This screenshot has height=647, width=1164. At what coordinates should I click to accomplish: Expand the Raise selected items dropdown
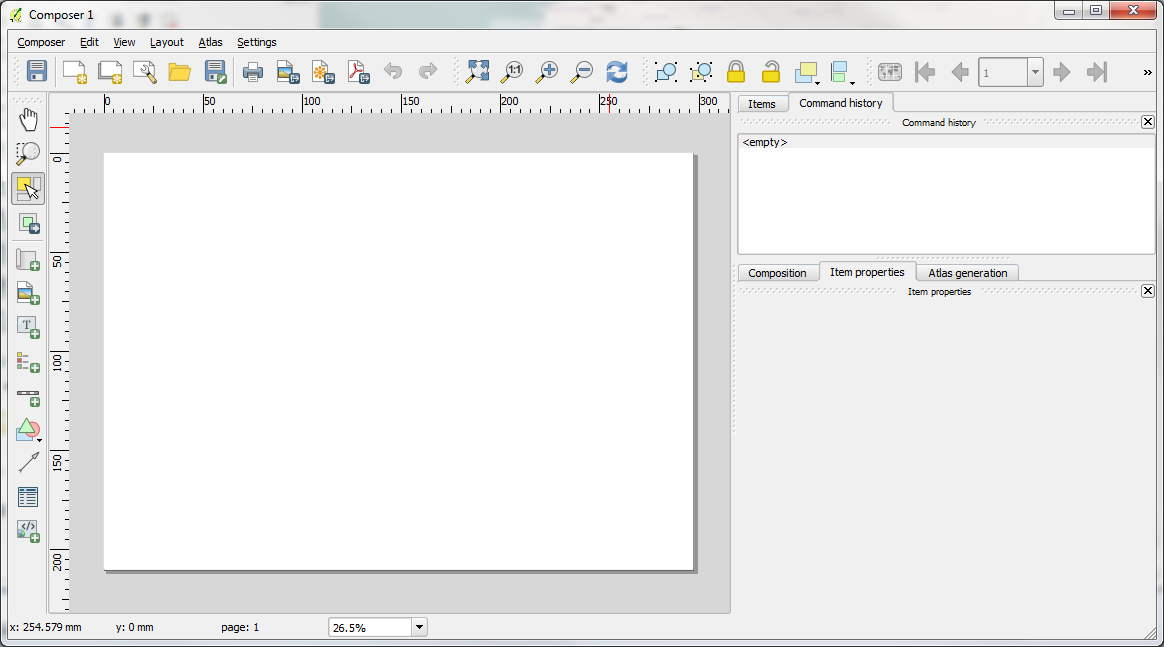pos(817,81)
